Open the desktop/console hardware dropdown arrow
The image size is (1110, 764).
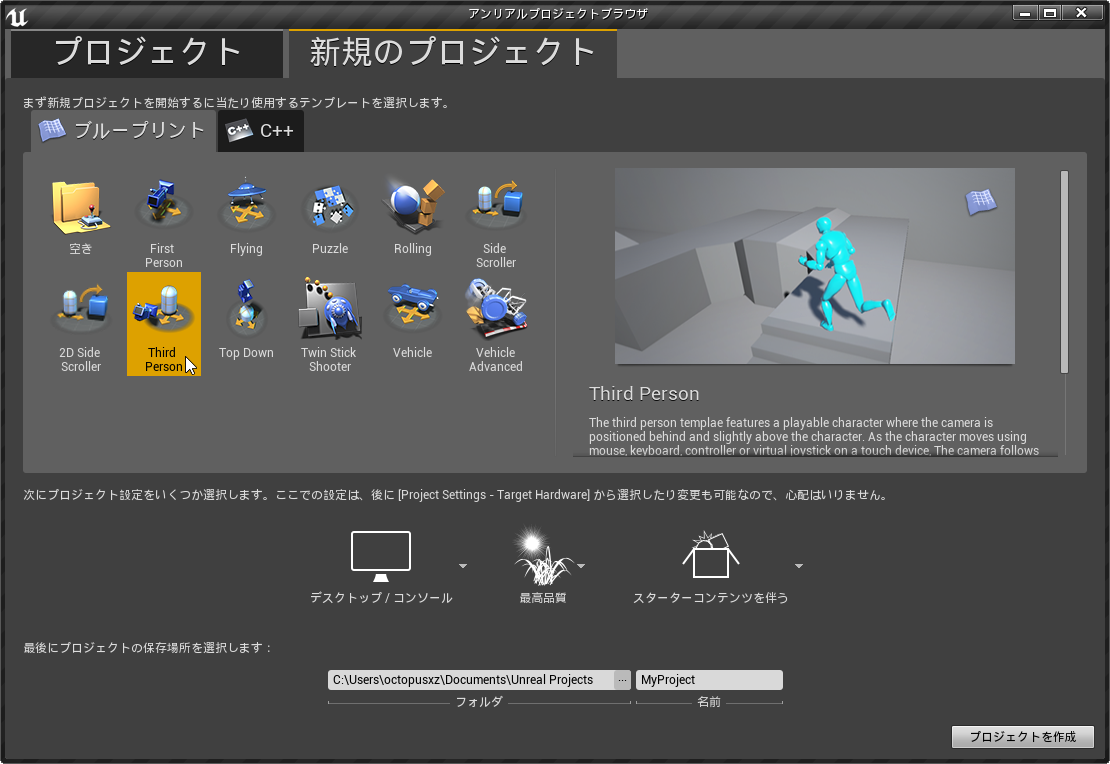click(x=463, y=566)
